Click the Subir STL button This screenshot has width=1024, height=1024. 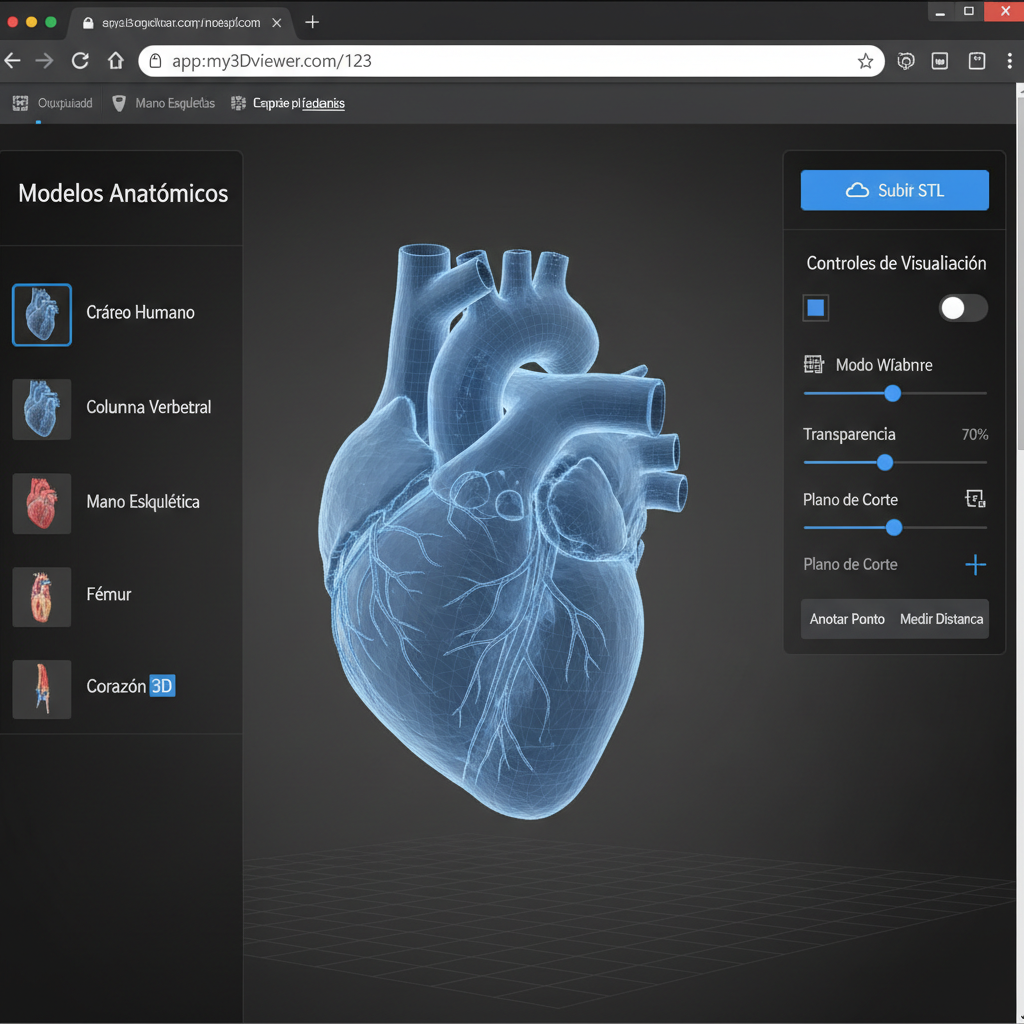coord(894,191)
